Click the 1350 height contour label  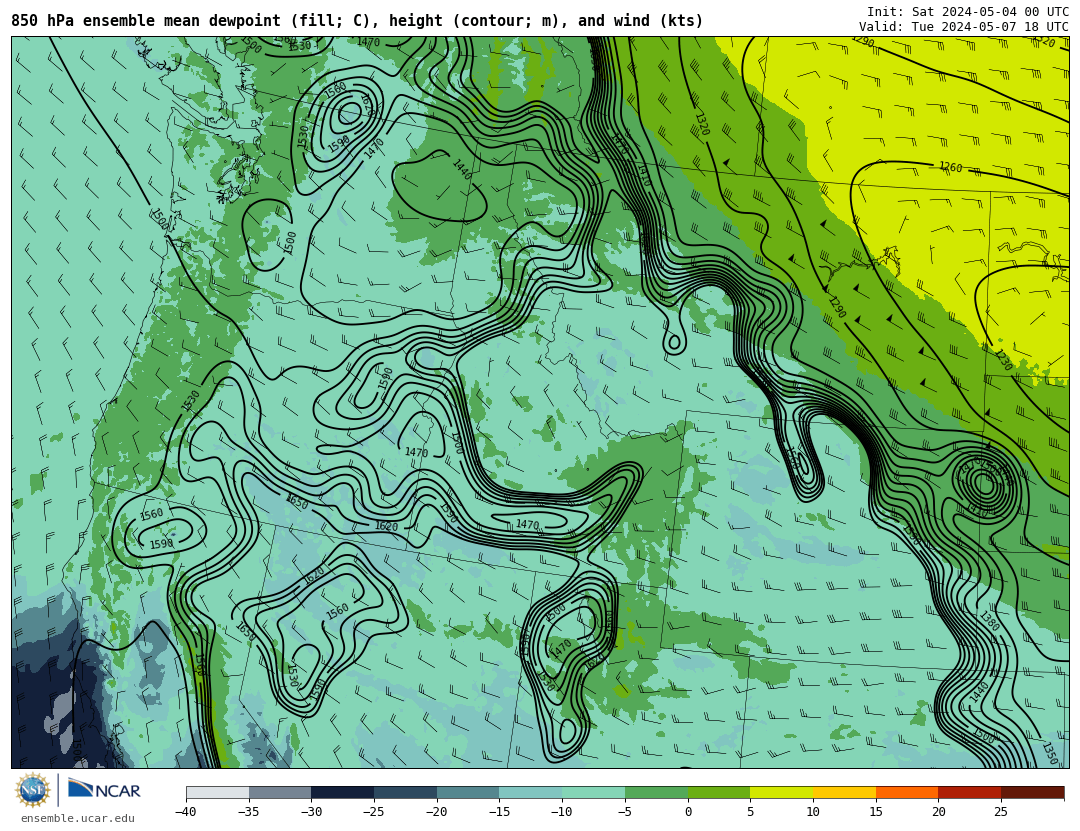click(1050, 753)
